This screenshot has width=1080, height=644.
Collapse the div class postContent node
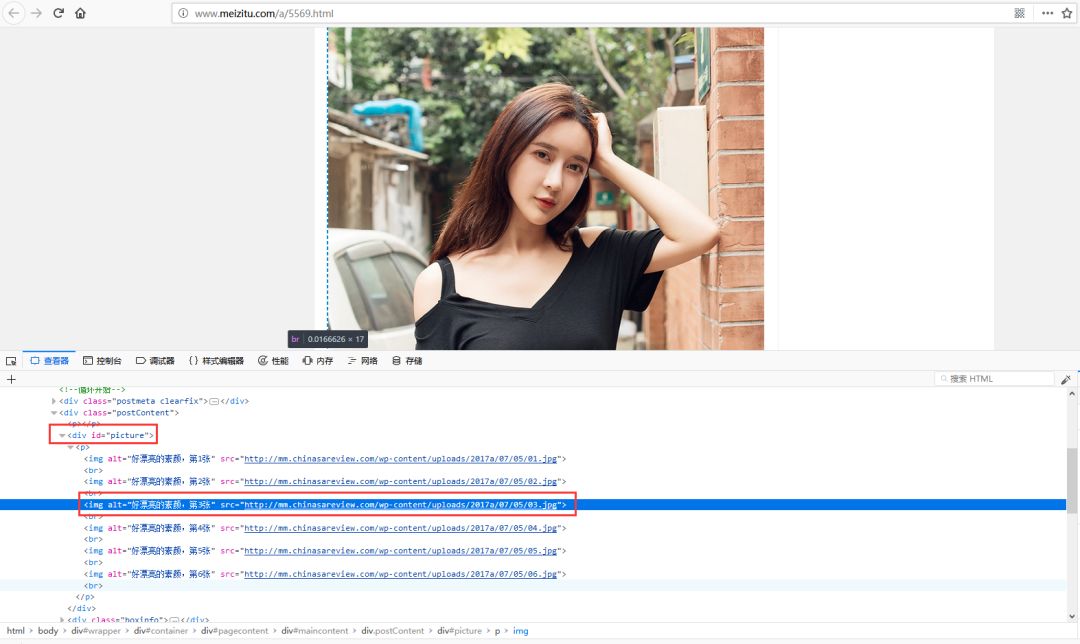(54, 413)
